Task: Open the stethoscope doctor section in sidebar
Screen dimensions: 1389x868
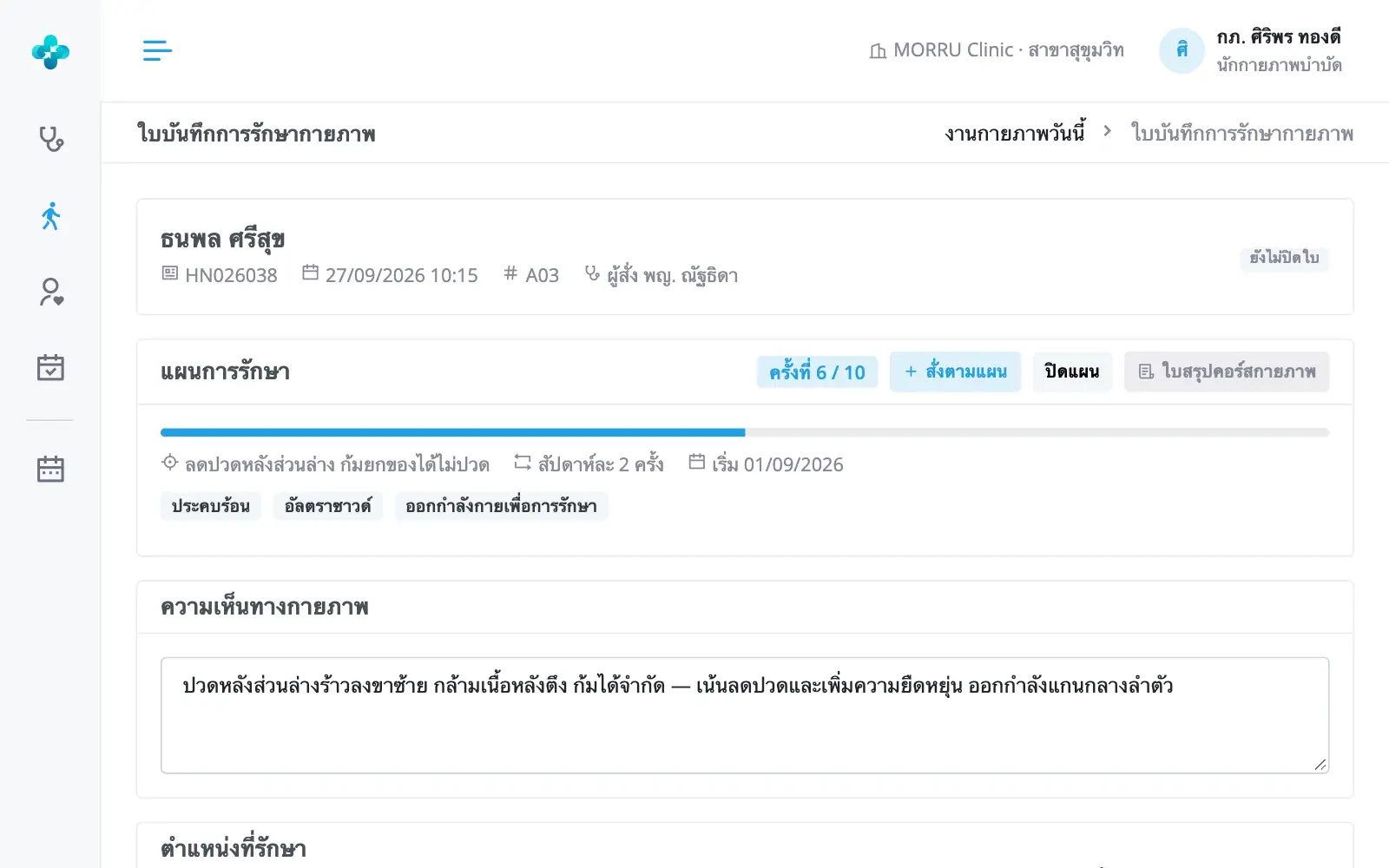Action: 51,139
